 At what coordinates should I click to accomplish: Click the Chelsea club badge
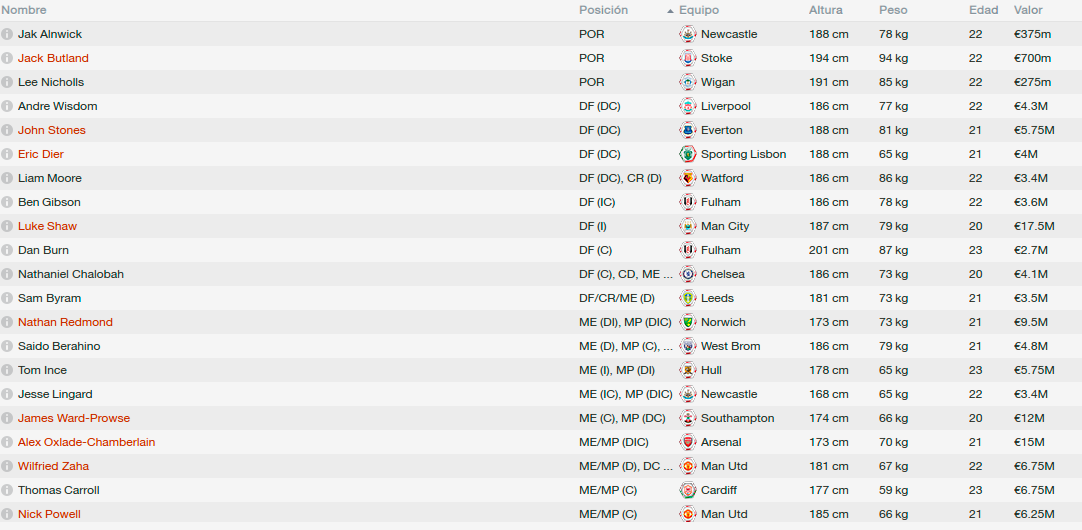(688, 274)
